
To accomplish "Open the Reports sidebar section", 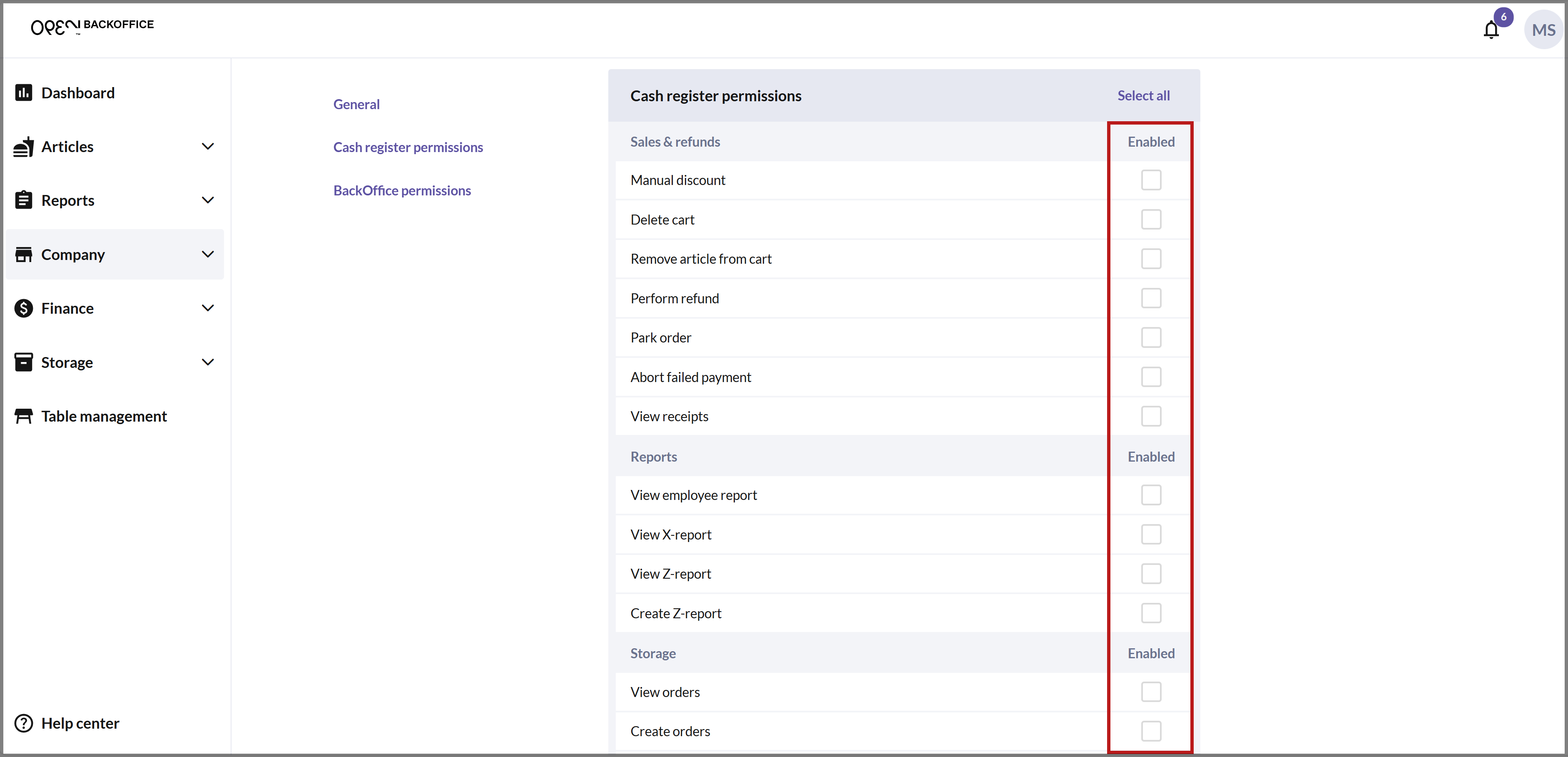I will [114, 200].
